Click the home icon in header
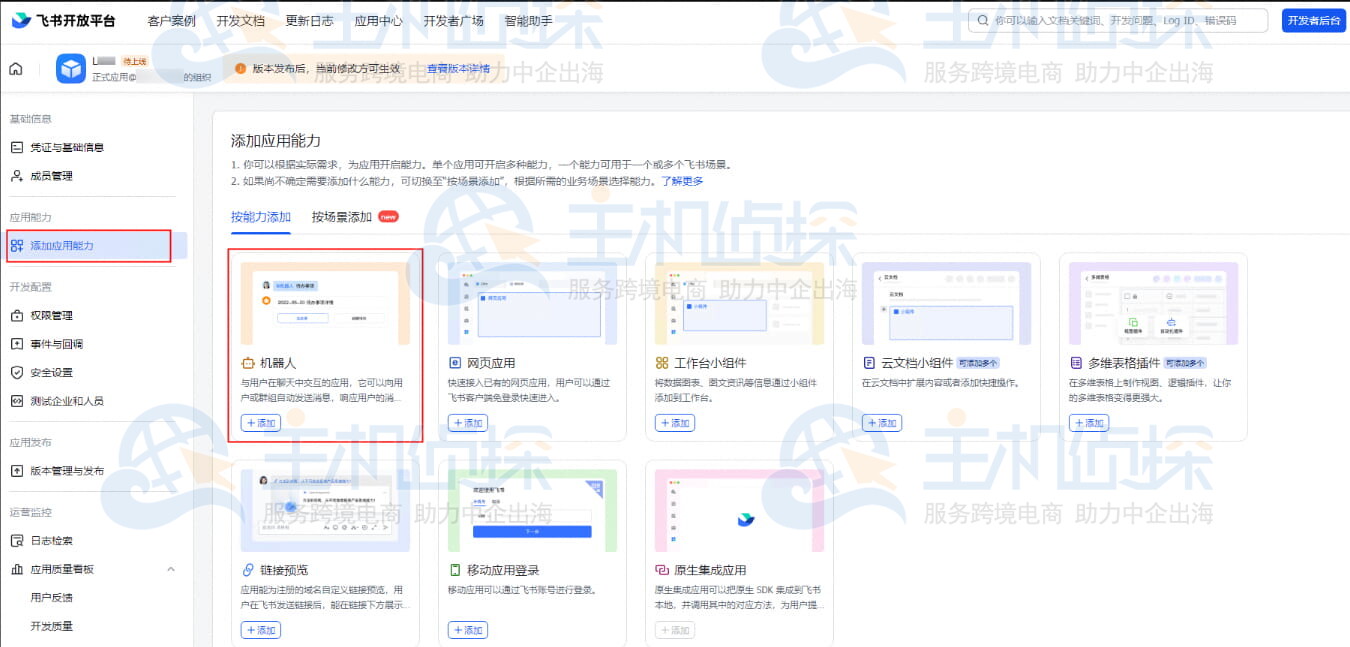 click(16, 69)
